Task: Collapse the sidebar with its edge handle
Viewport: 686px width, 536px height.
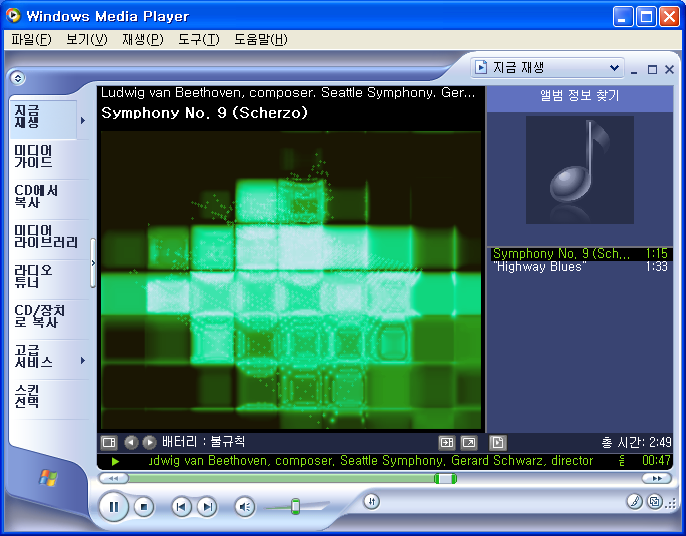Action: click(x=93, y=263)
